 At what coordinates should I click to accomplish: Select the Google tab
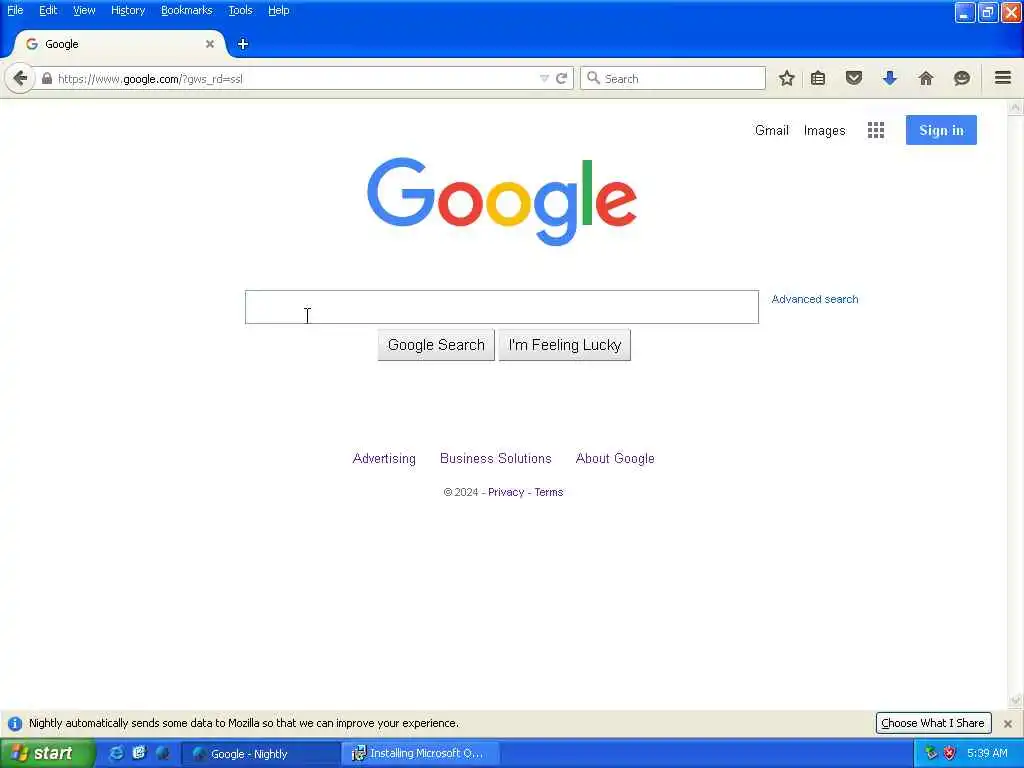[x=120, y=44]
